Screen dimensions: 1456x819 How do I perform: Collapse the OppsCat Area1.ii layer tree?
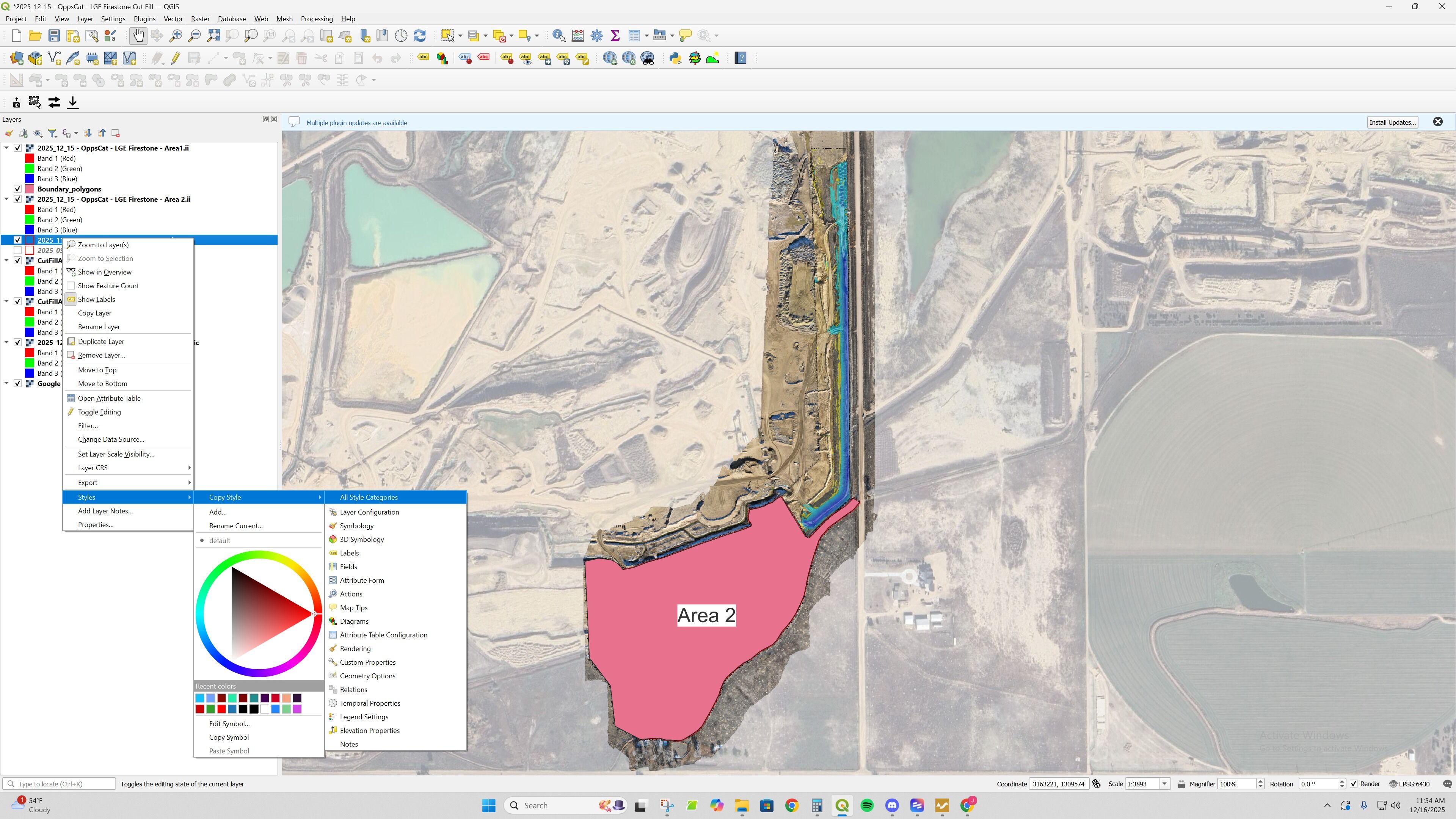(x=7, y=148)
